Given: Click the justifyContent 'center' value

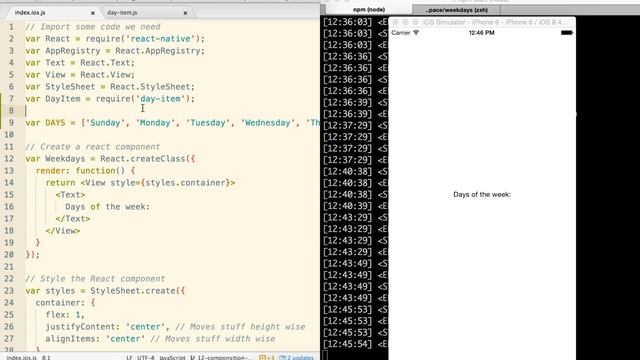Looking at the screenshot, I should click(x=145, y=327).
